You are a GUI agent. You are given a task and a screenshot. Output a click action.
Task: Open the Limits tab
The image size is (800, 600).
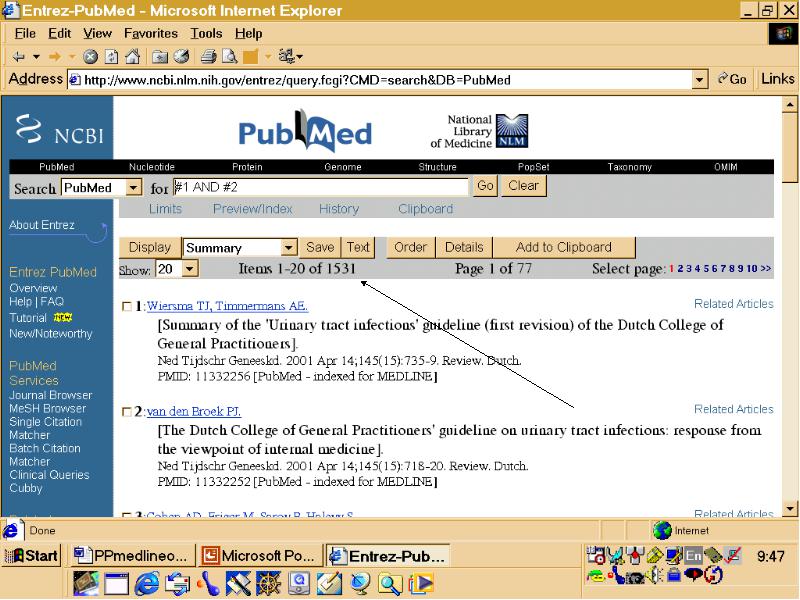165,209
